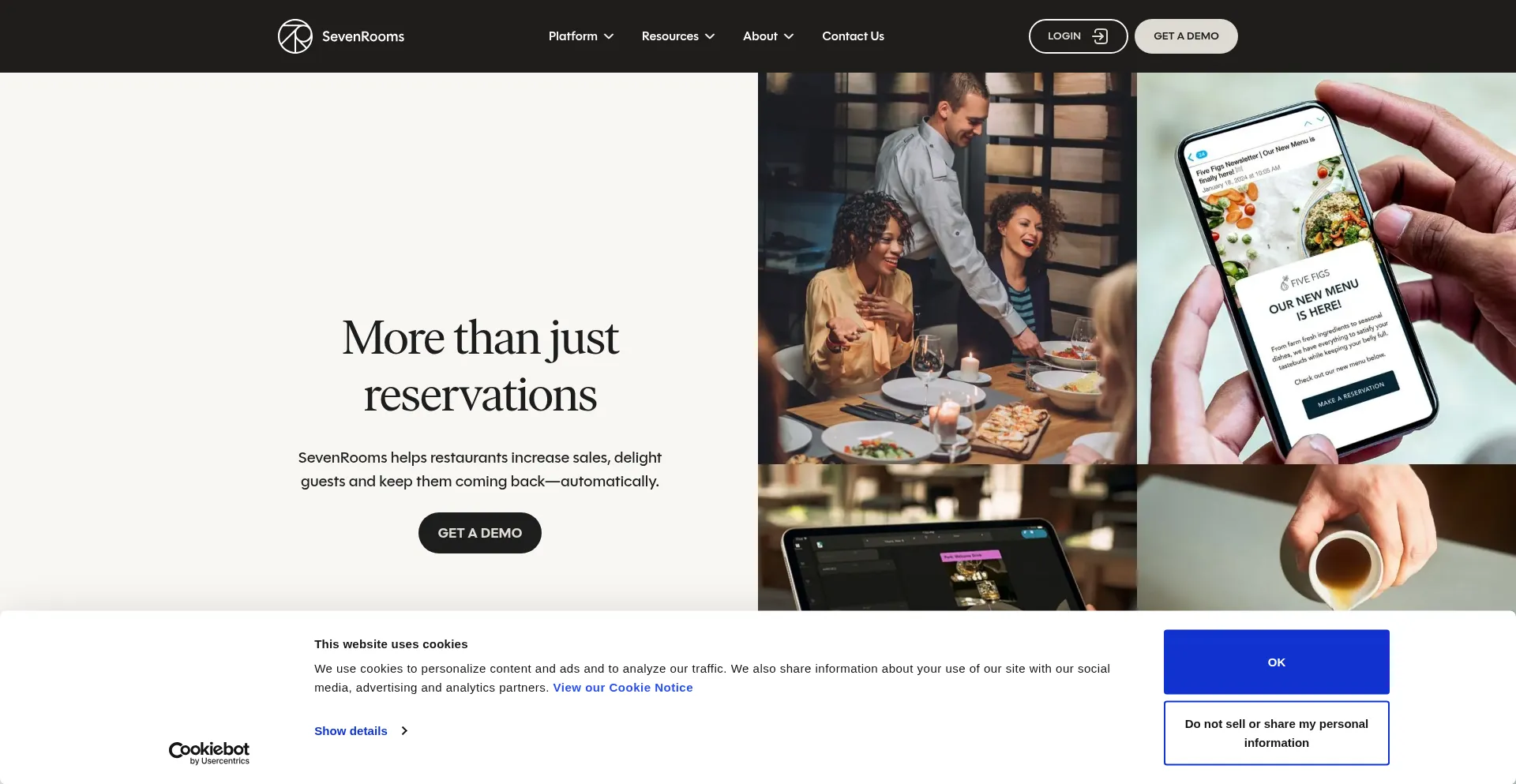Click the phone newsletter photo
The width and height of the screenshot is (1516, 784).
[1326, 268]
